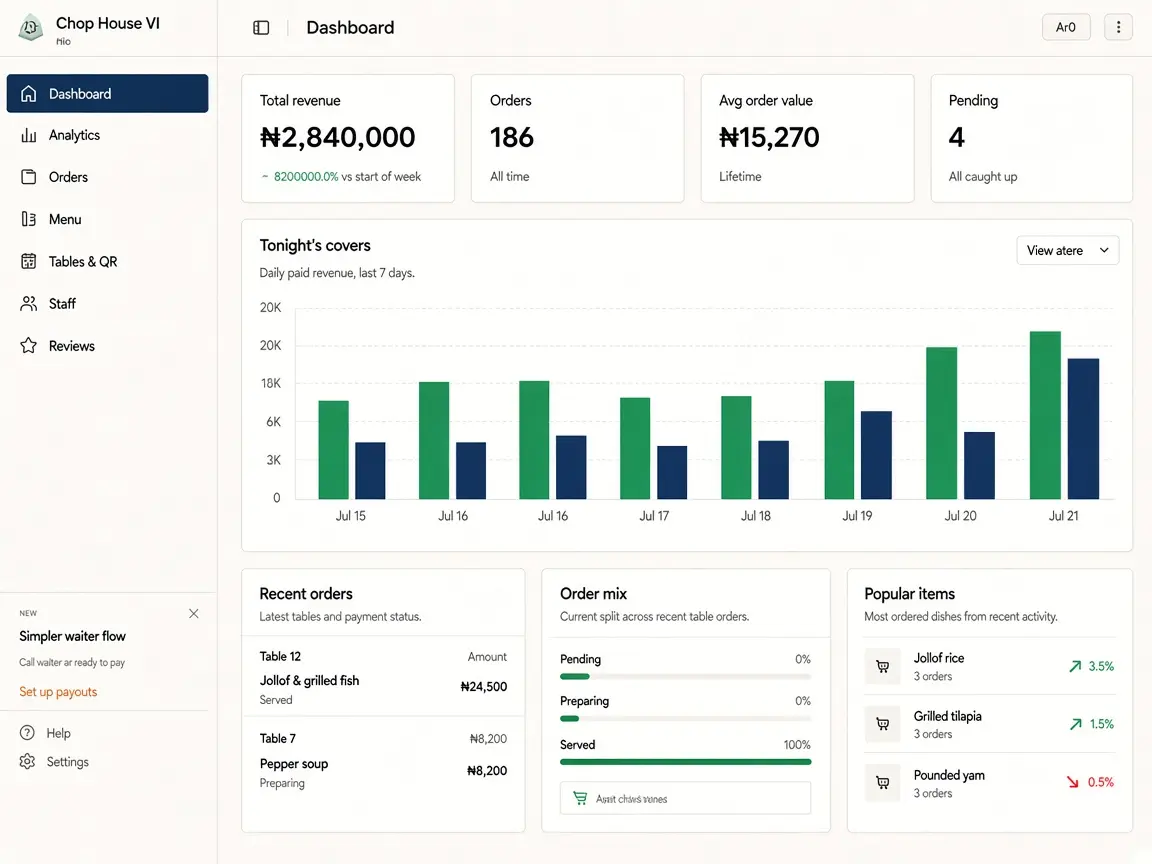Click the Pending count 4
Viewport: 1152px width, 864px height.
coord(956,137)
